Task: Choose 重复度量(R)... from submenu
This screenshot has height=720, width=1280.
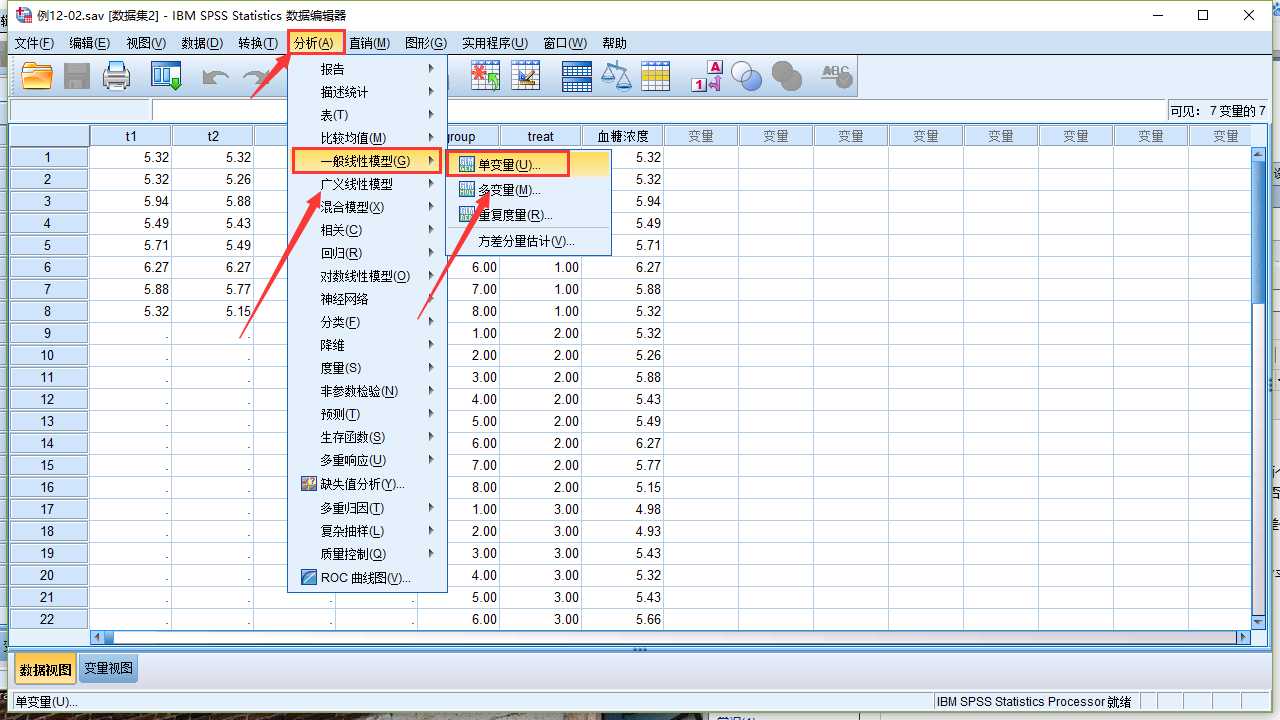Action: point(528,215)
